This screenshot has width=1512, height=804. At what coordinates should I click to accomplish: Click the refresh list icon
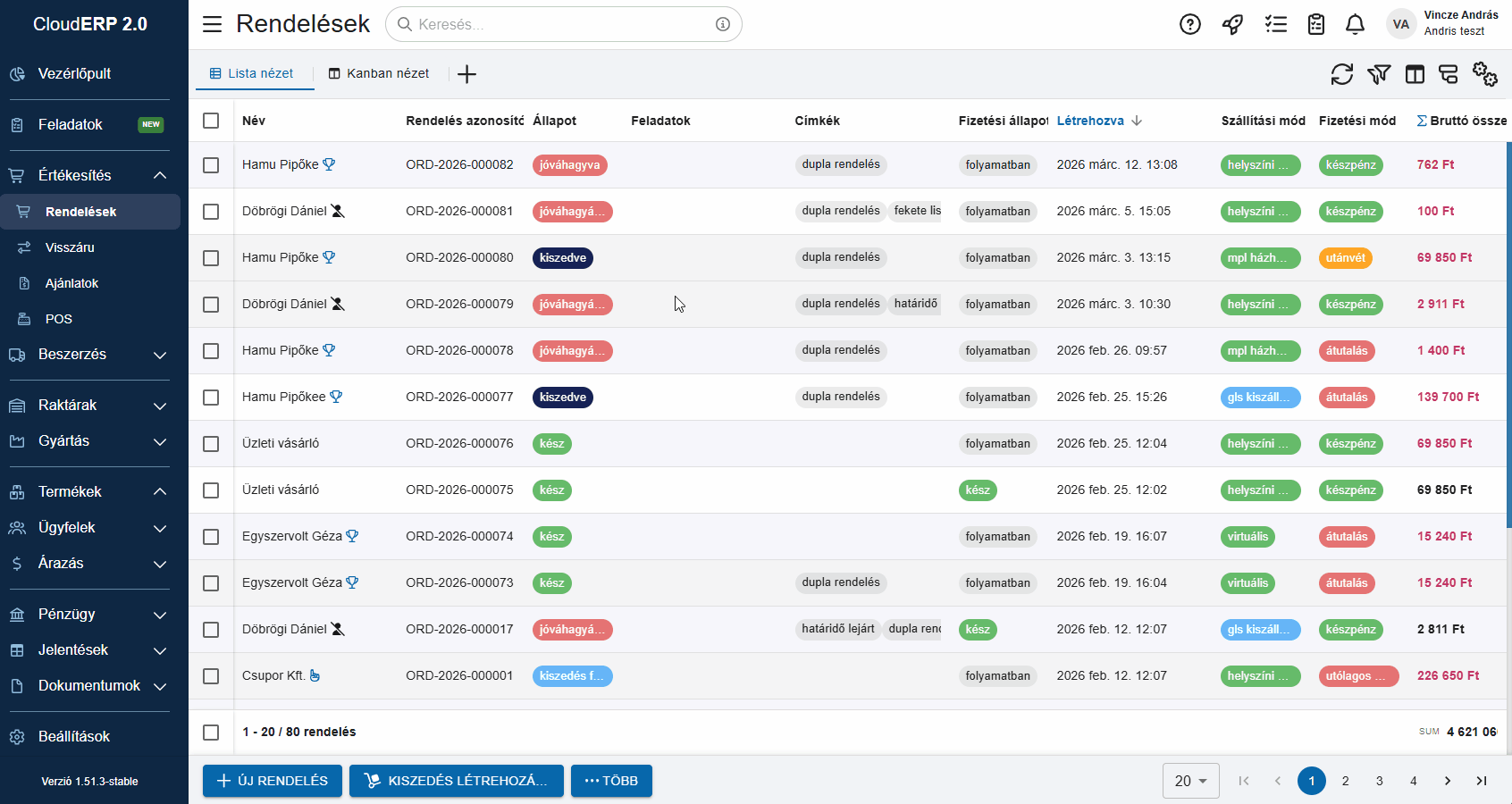pos(1341,74)
